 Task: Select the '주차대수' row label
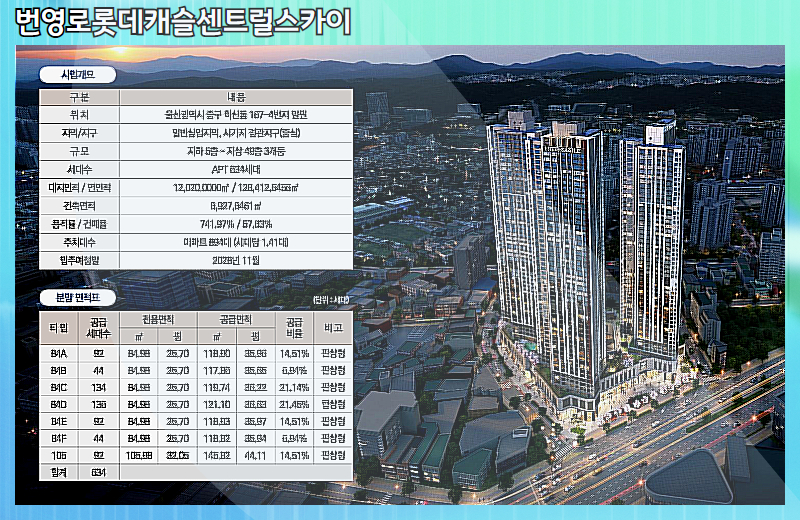pyautogui.click(x=79, y=242)
